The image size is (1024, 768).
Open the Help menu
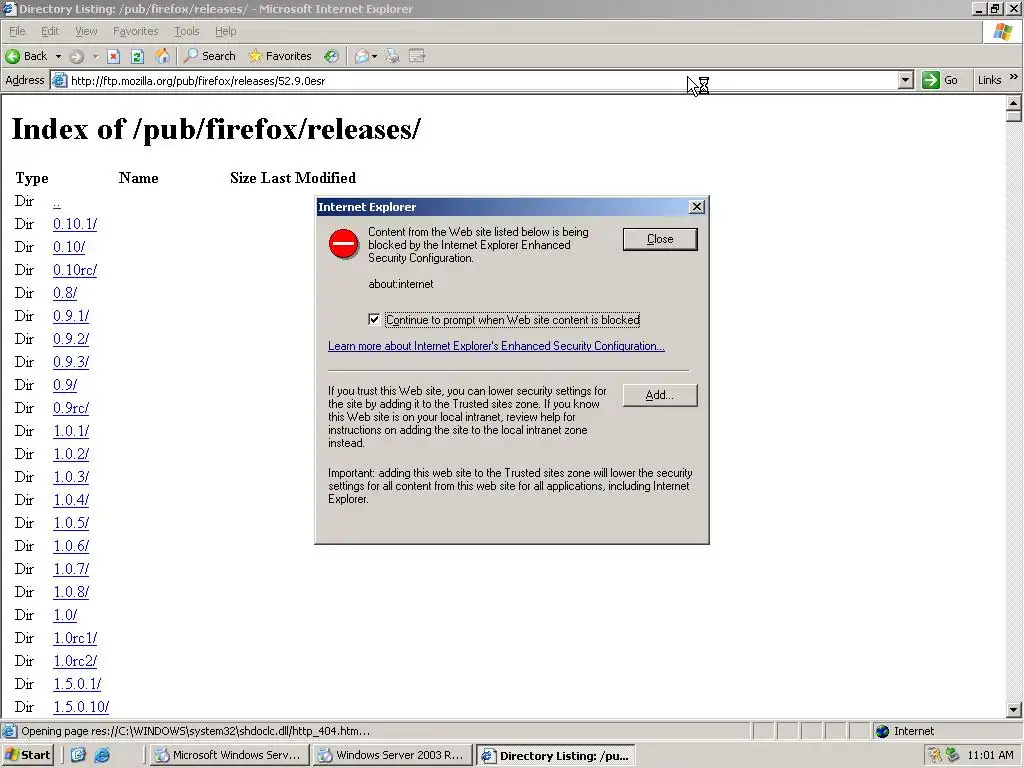225,31
